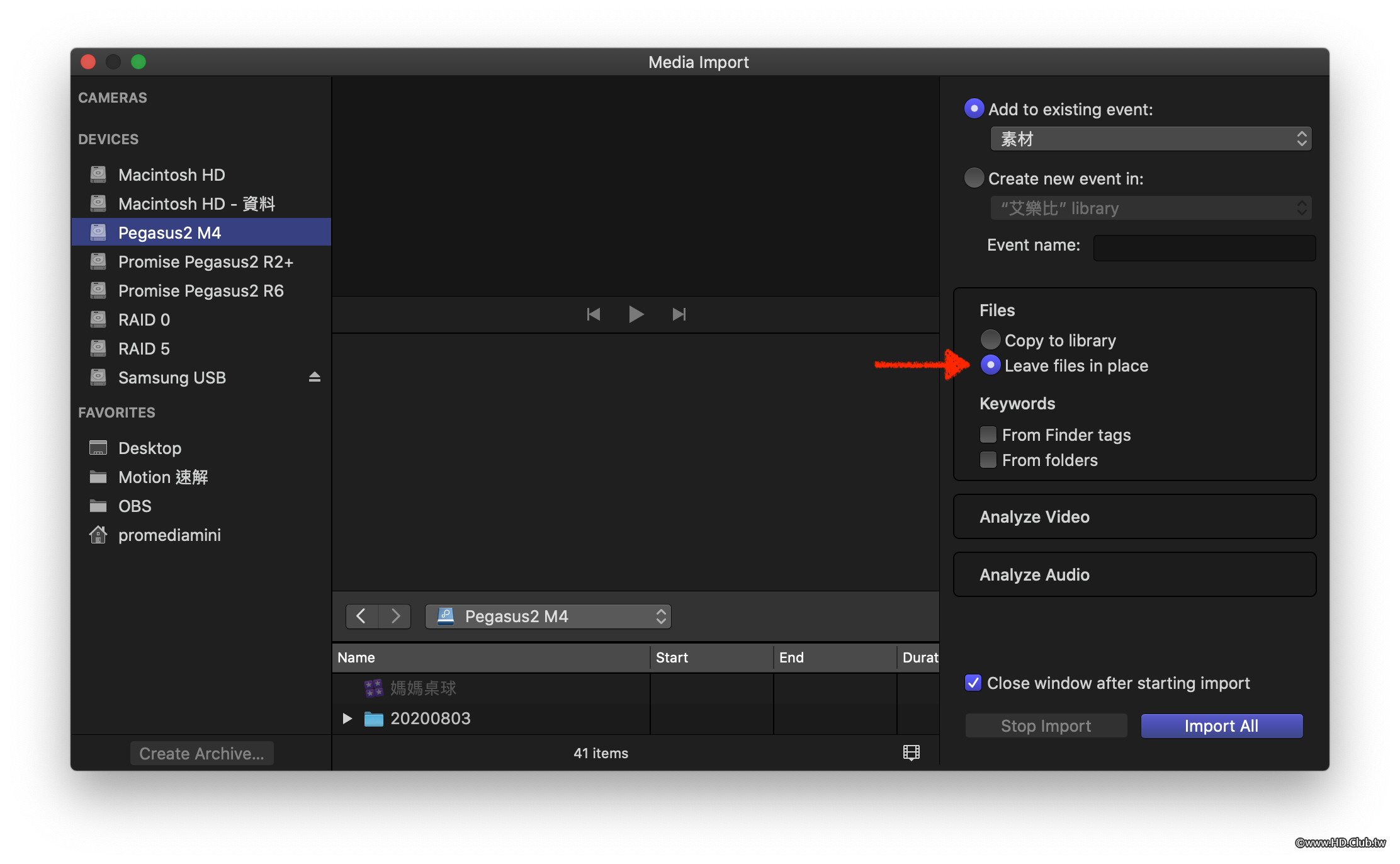Image resolution: width=1400 pixels, height=864 pixels.
Task: Click the Desktop favorite icon
Action: coord(98,448)
